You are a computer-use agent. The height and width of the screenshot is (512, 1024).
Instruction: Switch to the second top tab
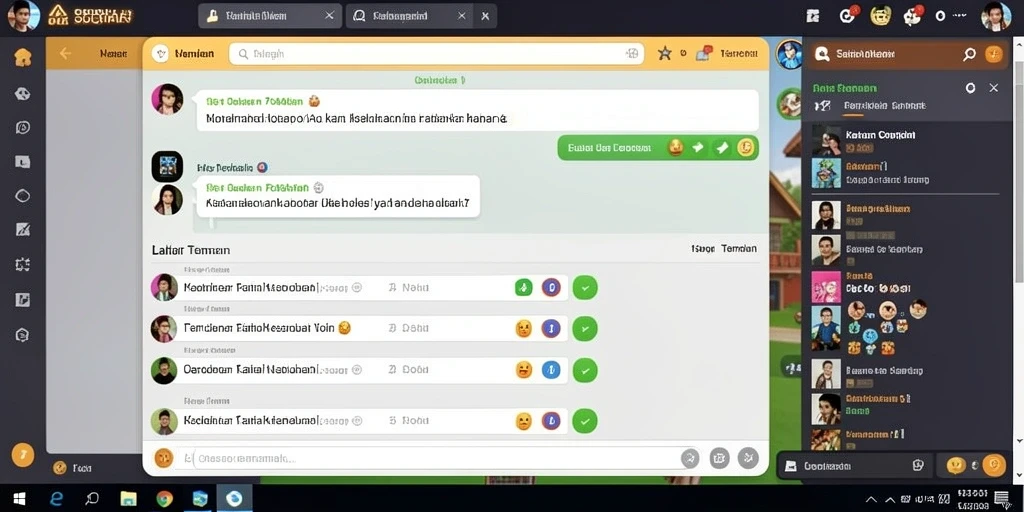click(409, 16)
